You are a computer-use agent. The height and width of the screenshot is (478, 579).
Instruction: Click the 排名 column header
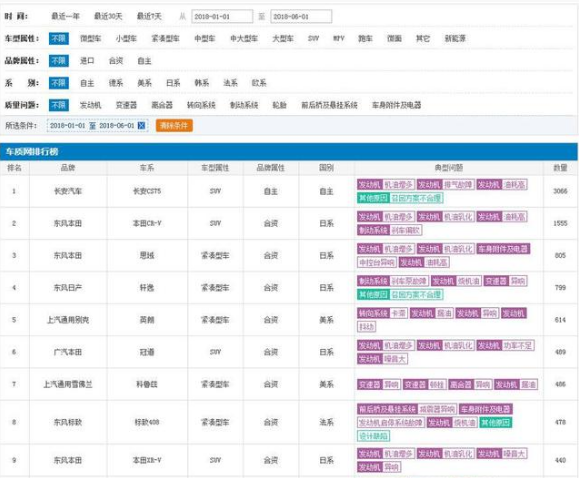(14, 168)
